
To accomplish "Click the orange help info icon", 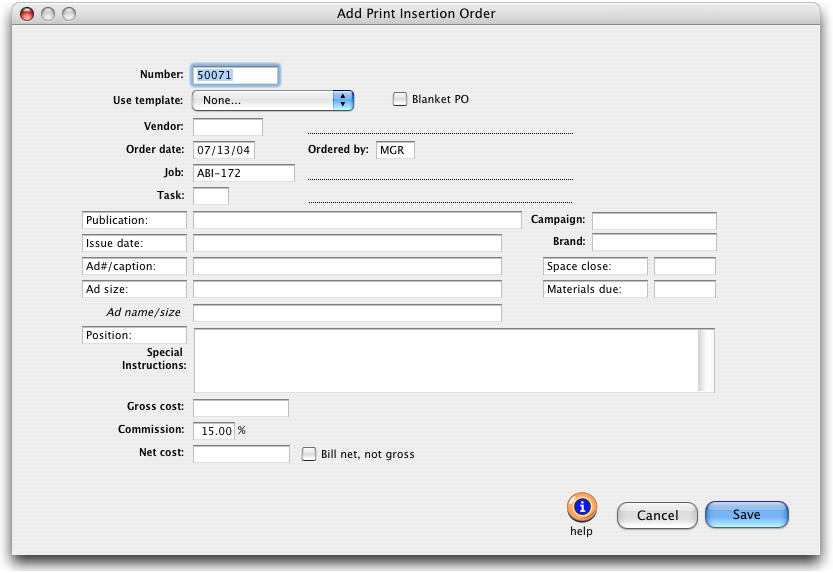I will point(581,508).
